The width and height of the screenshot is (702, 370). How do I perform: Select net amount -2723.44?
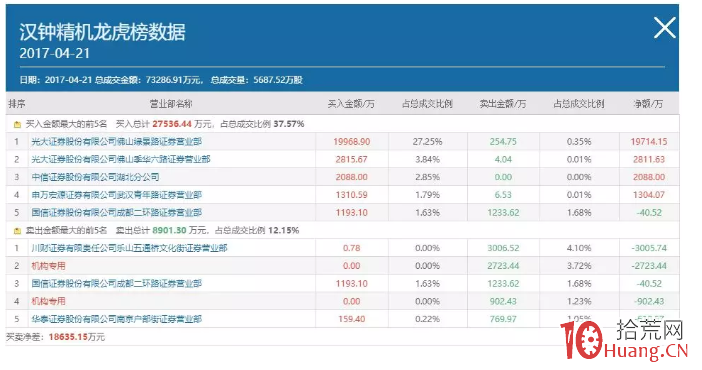[x=649, y=266]
